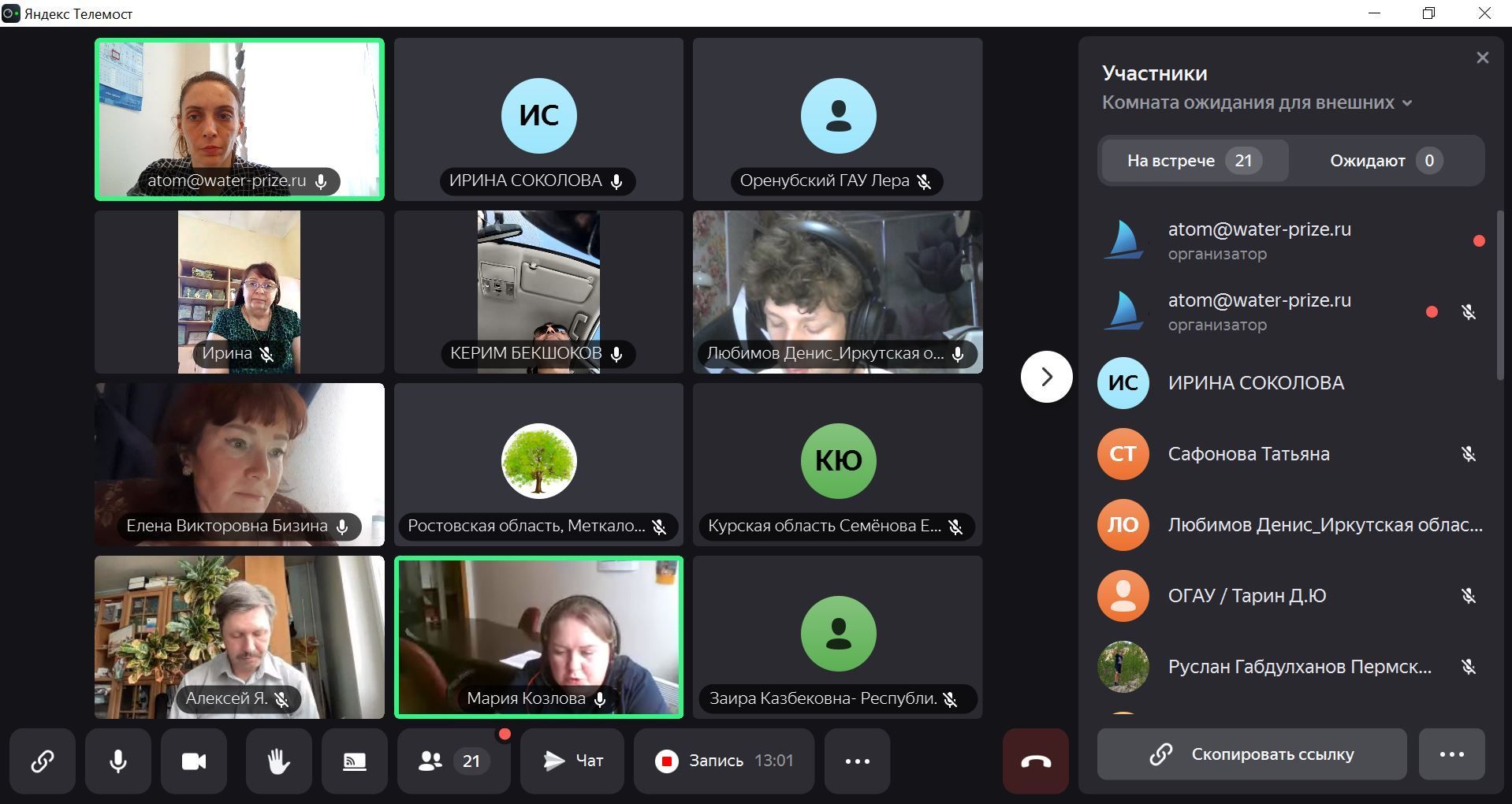Open more options in bottom toolbar
The image size is (1512, 804).
(857, 761)
